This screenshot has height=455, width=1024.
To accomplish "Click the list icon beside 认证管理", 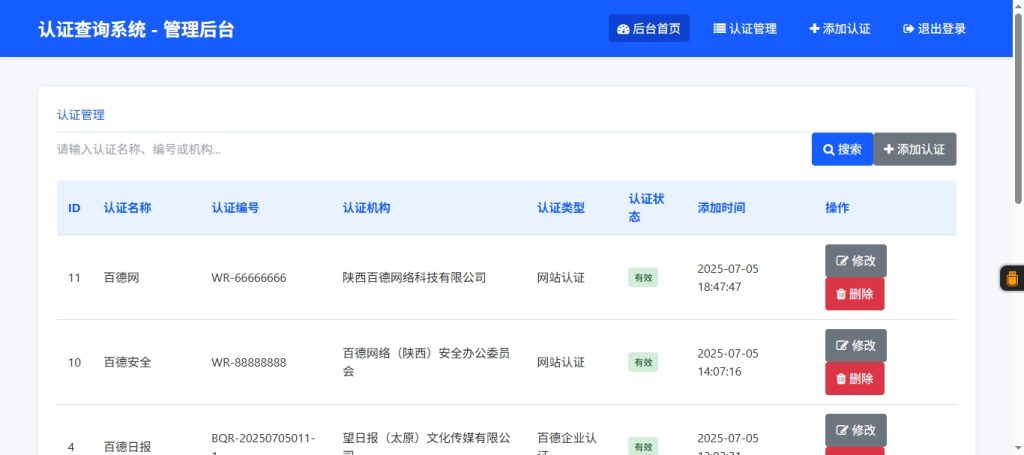I will [719, 29].
